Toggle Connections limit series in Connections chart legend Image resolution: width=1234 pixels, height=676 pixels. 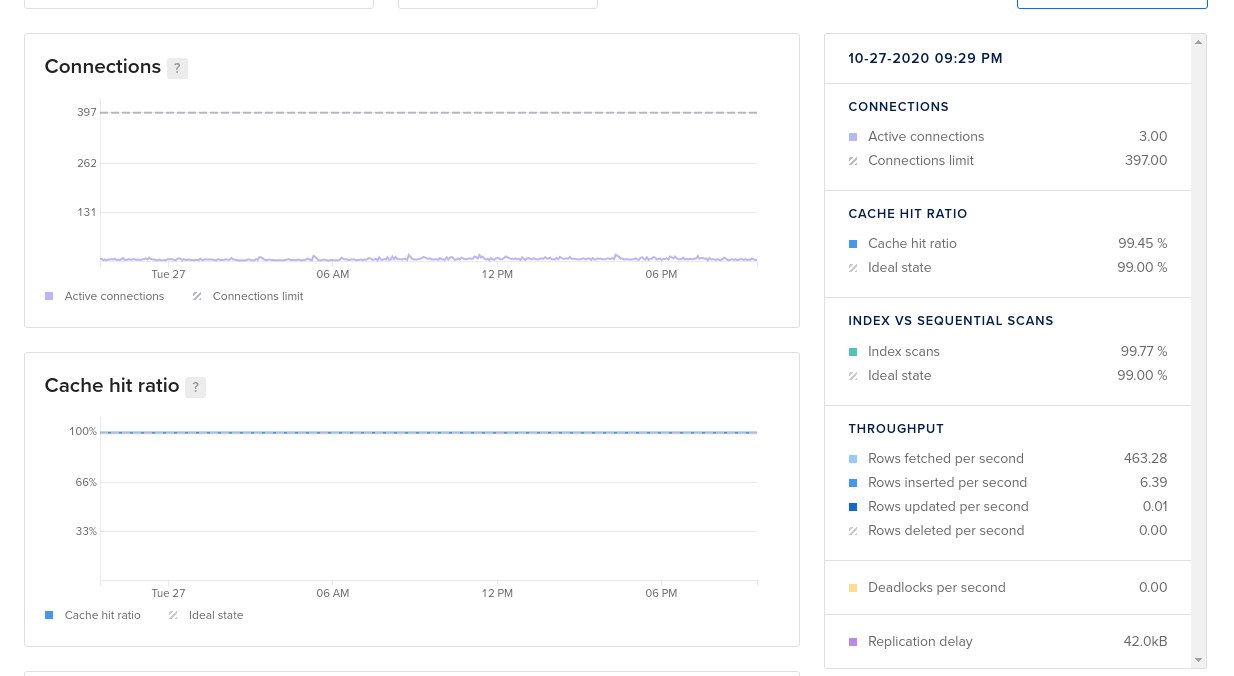point(248,296)
